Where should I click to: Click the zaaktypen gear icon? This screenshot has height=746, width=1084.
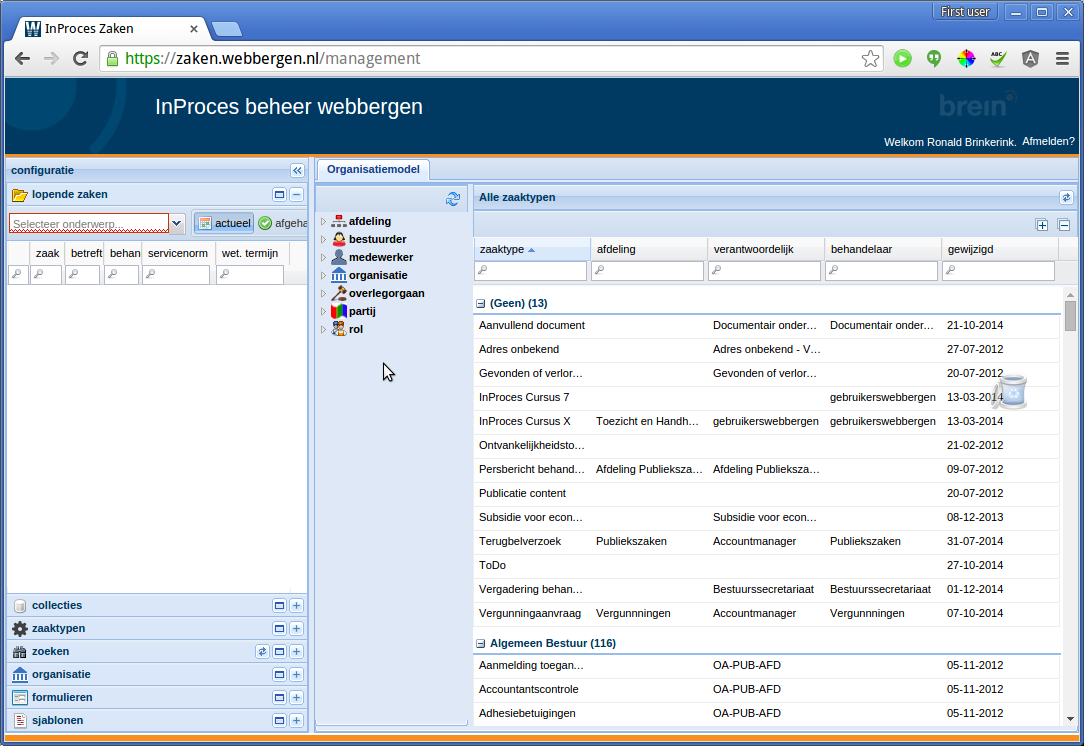(x=19, y=628)
